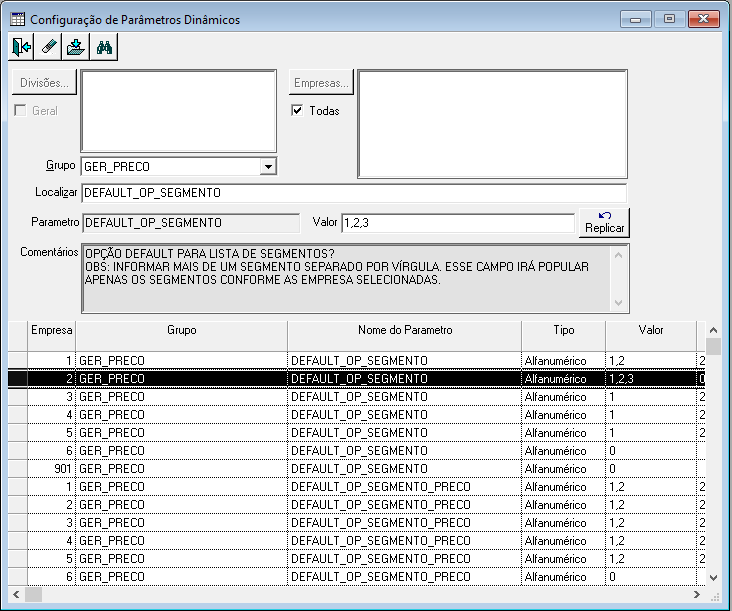Click the Valor column header
This screenshot has height=611, width=732.
point(651,336)
